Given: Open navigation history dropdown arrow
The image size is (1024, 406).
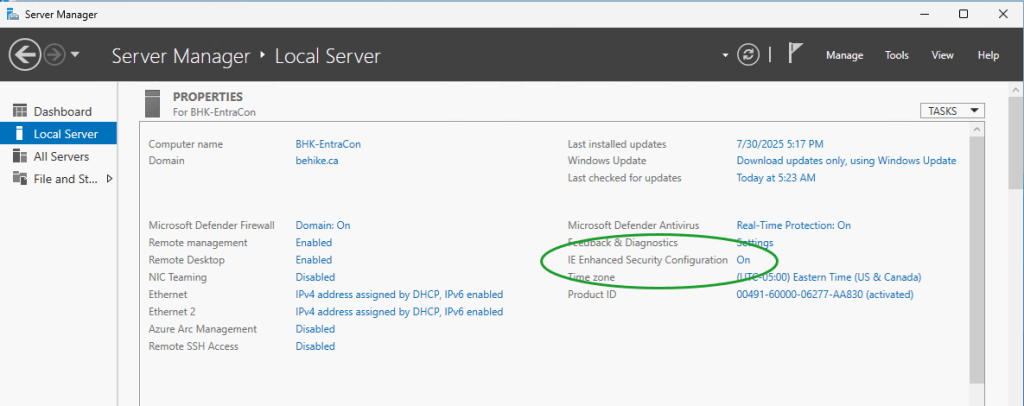Looking at the screenshot, I should 76,55.
